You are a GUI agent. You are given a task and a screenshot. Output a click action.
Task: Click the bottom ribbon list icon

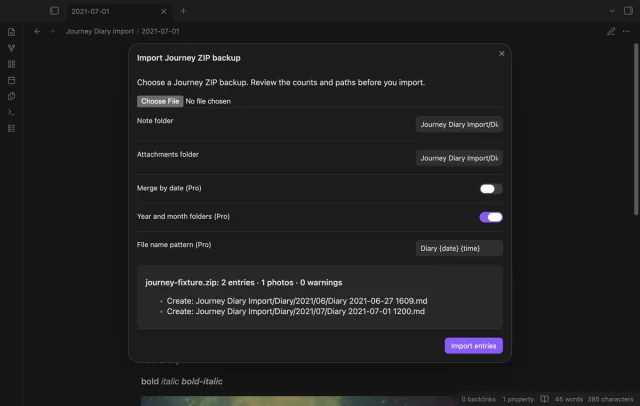(x=11, y=128)
